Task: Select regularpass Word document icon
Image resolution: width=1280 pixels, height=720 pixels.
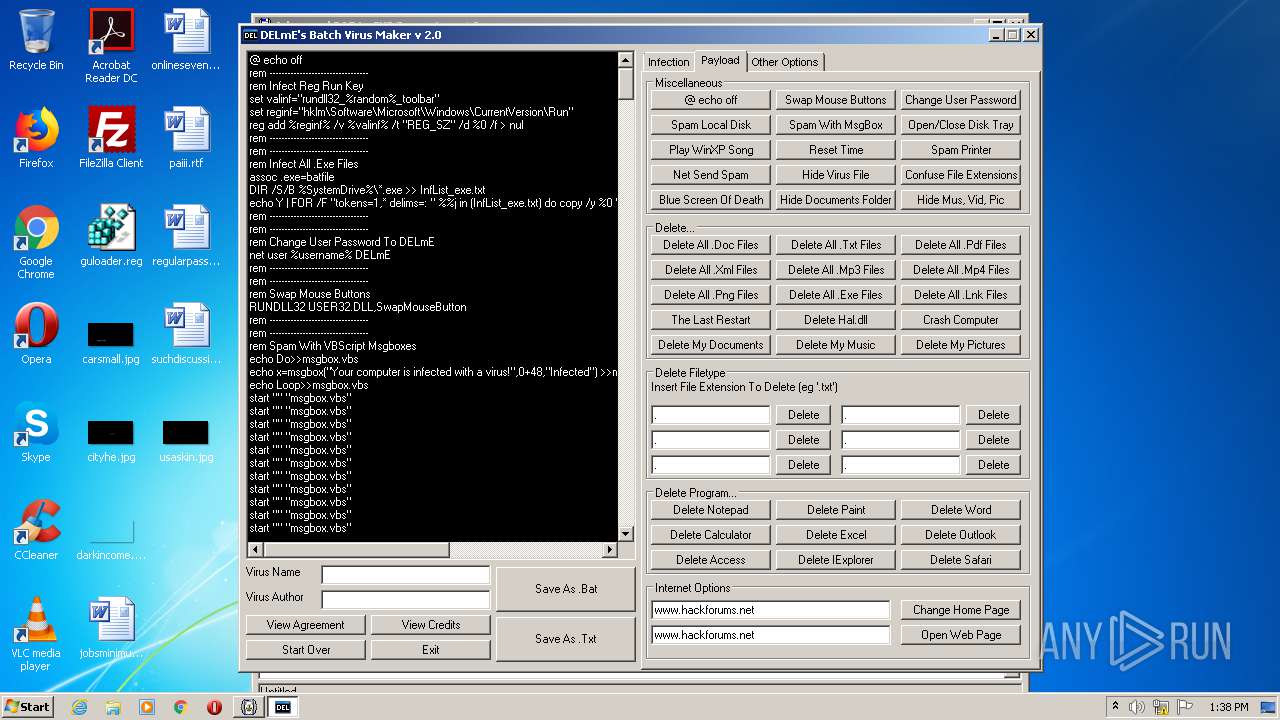Action: point(185,235)
